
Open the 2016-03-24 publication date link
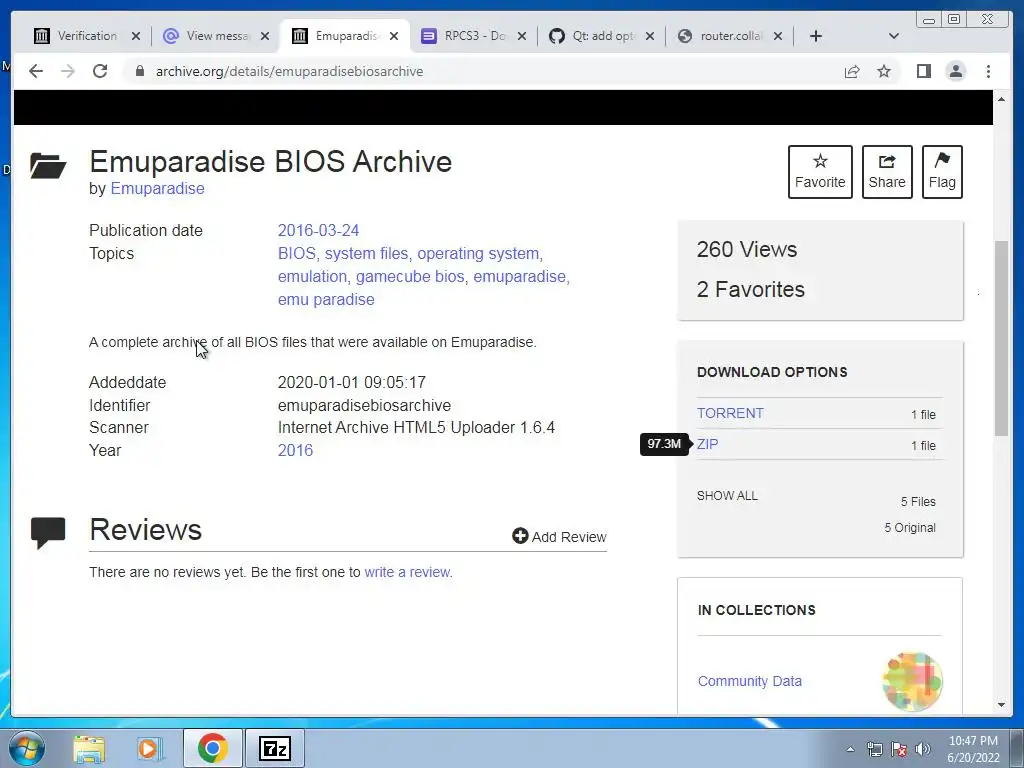[x=319, y=231]
